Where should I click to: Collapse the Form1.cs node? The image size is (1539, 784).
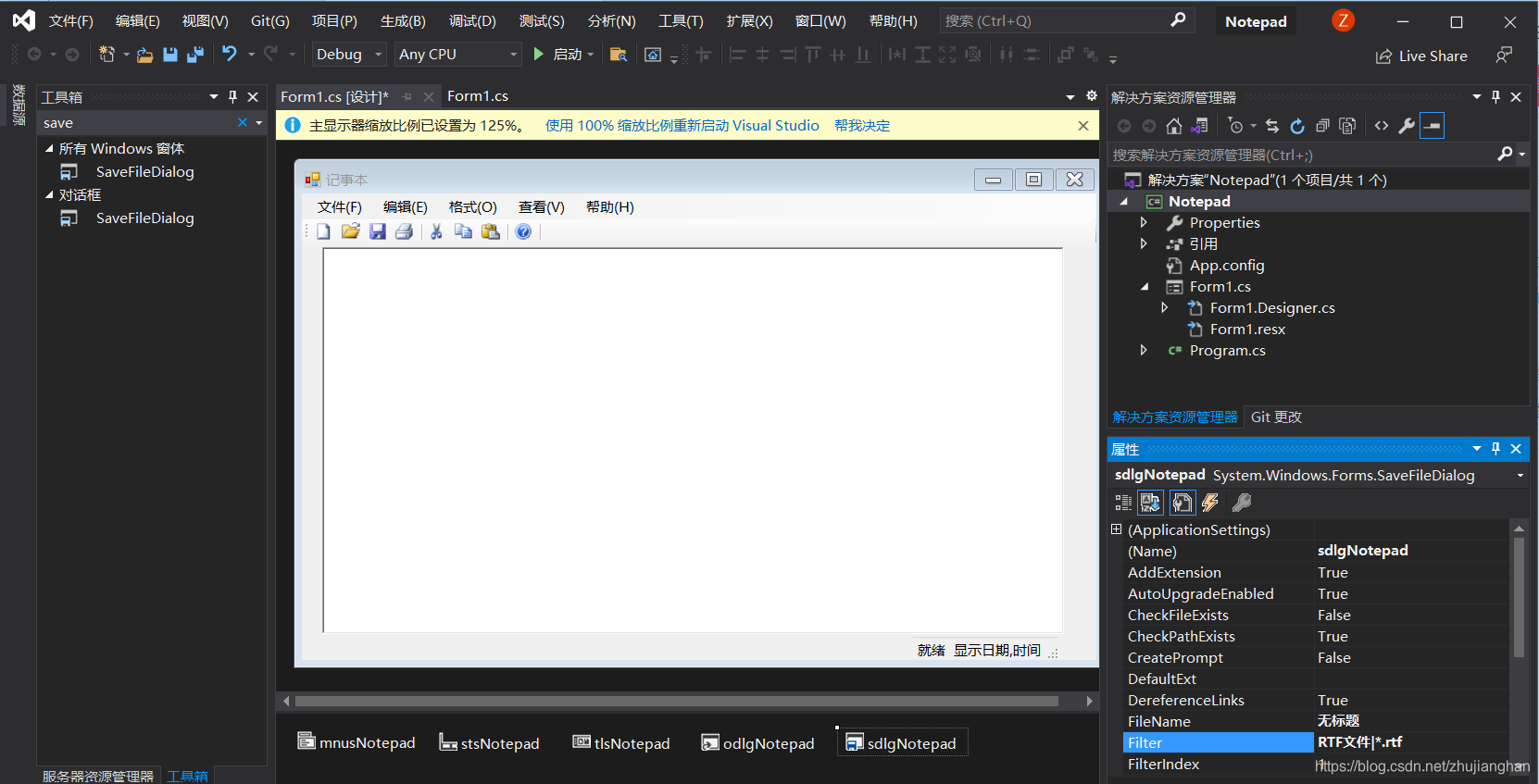[1145, 287]
